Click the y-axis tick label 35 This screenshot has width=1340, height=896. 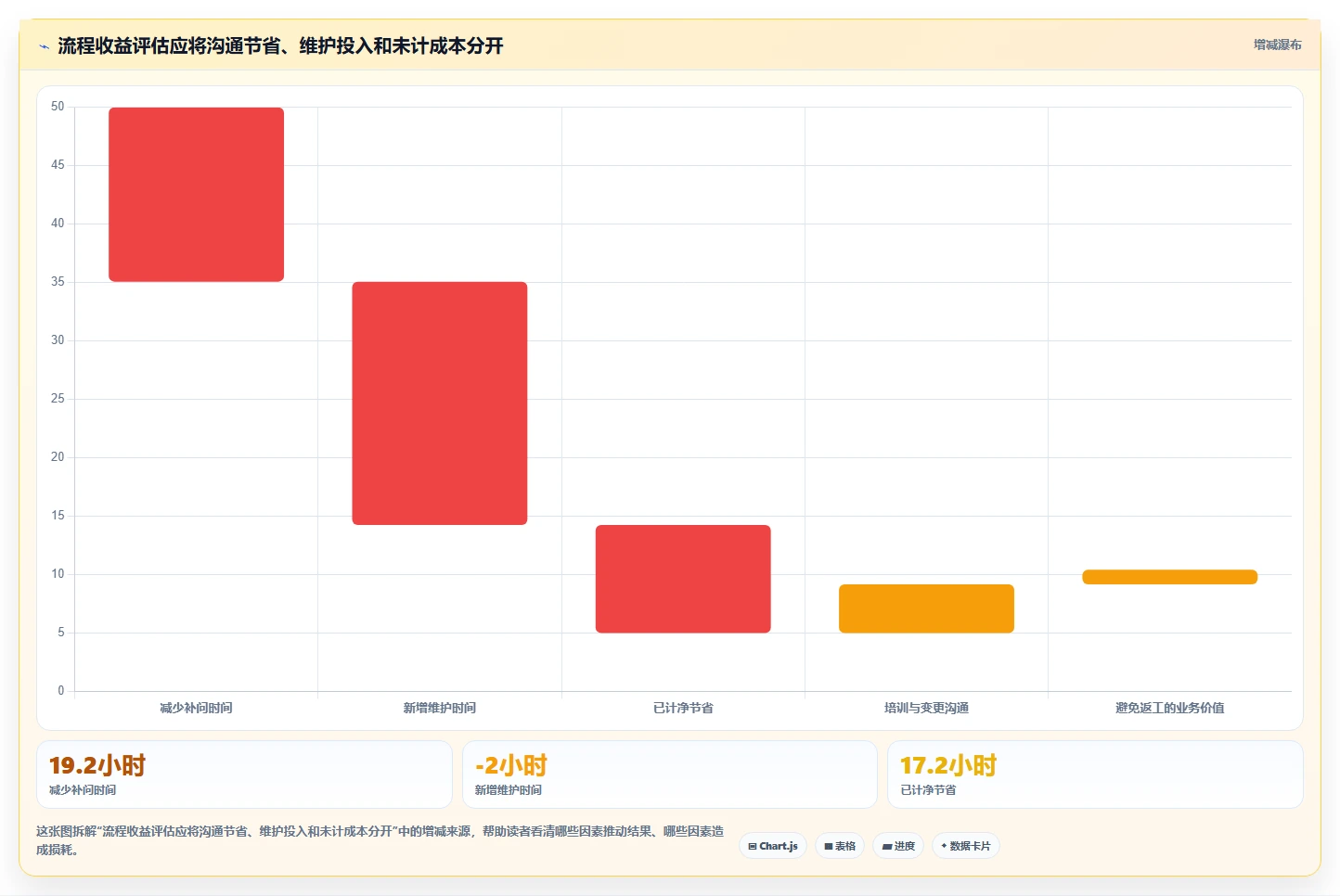(58, 282)
